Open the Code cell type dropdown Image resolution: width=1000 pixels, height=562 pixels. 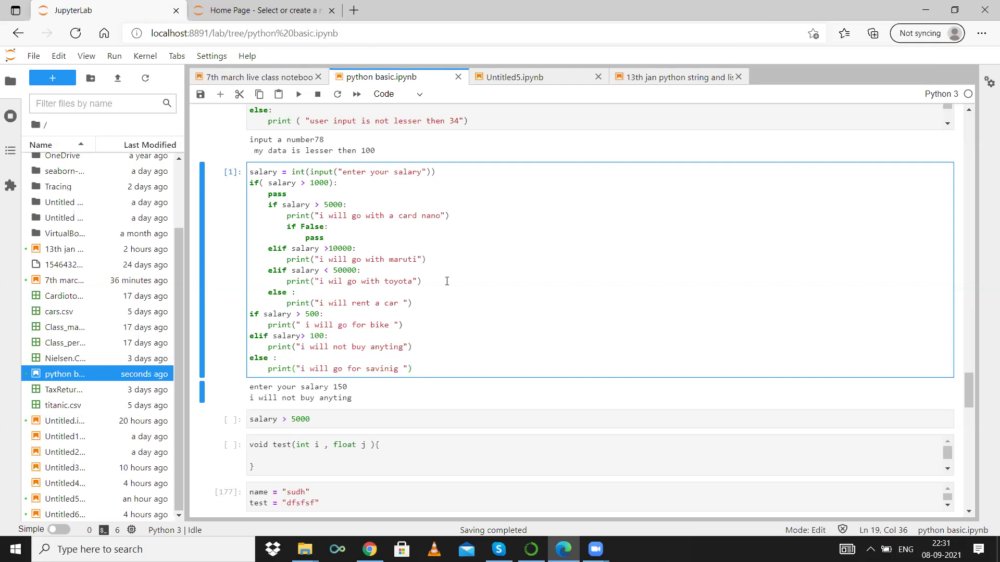(x=397, y=94)
